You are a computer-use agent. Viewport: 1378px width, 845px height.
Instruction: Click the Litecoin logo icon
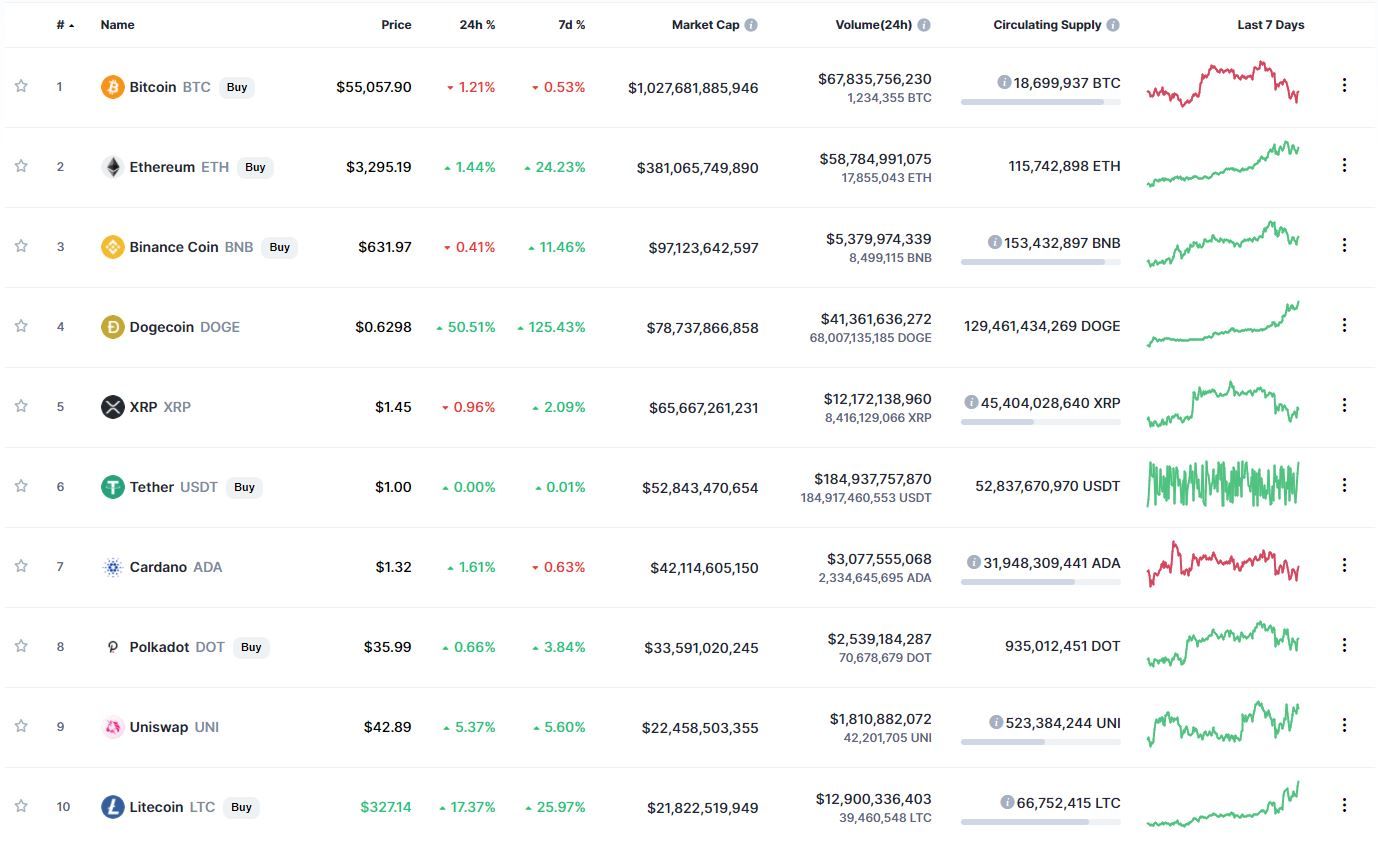113,807
